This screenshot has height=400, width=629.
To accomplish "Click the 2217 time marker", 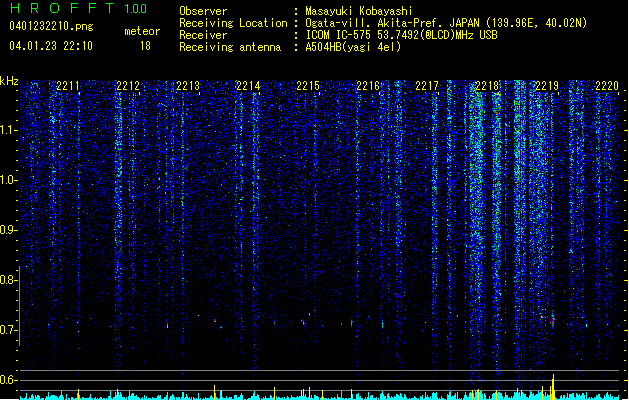I will [x=427, y=85].
